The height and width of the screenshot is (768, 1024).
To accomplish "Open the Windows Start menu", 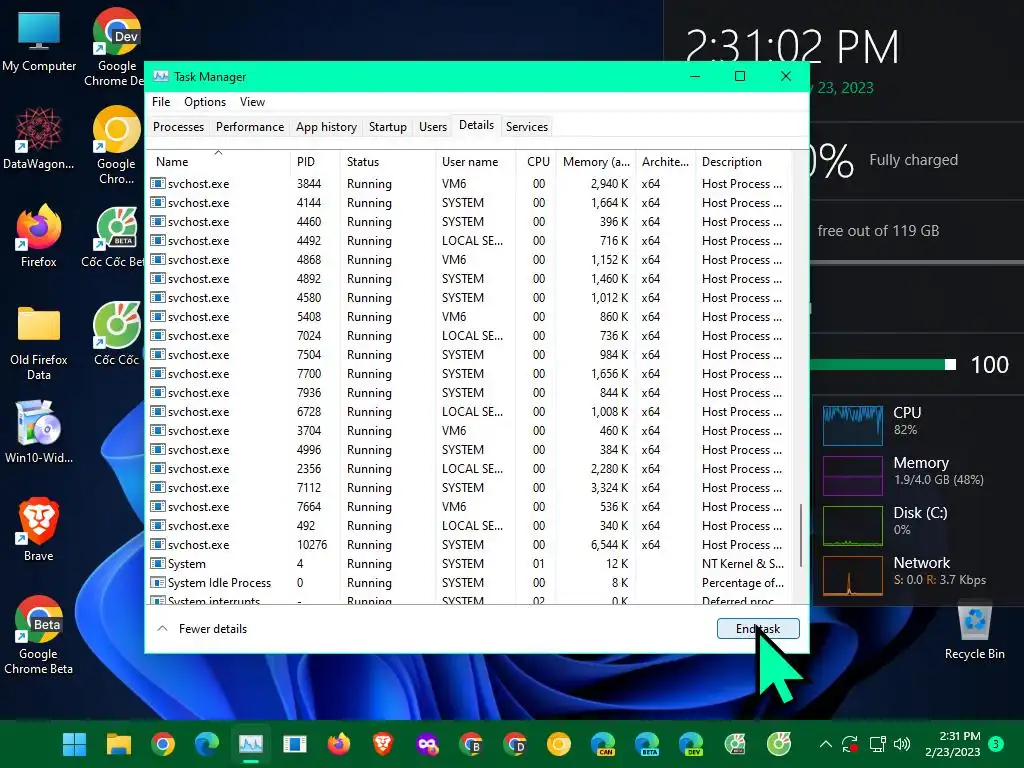I will point(74,744).
